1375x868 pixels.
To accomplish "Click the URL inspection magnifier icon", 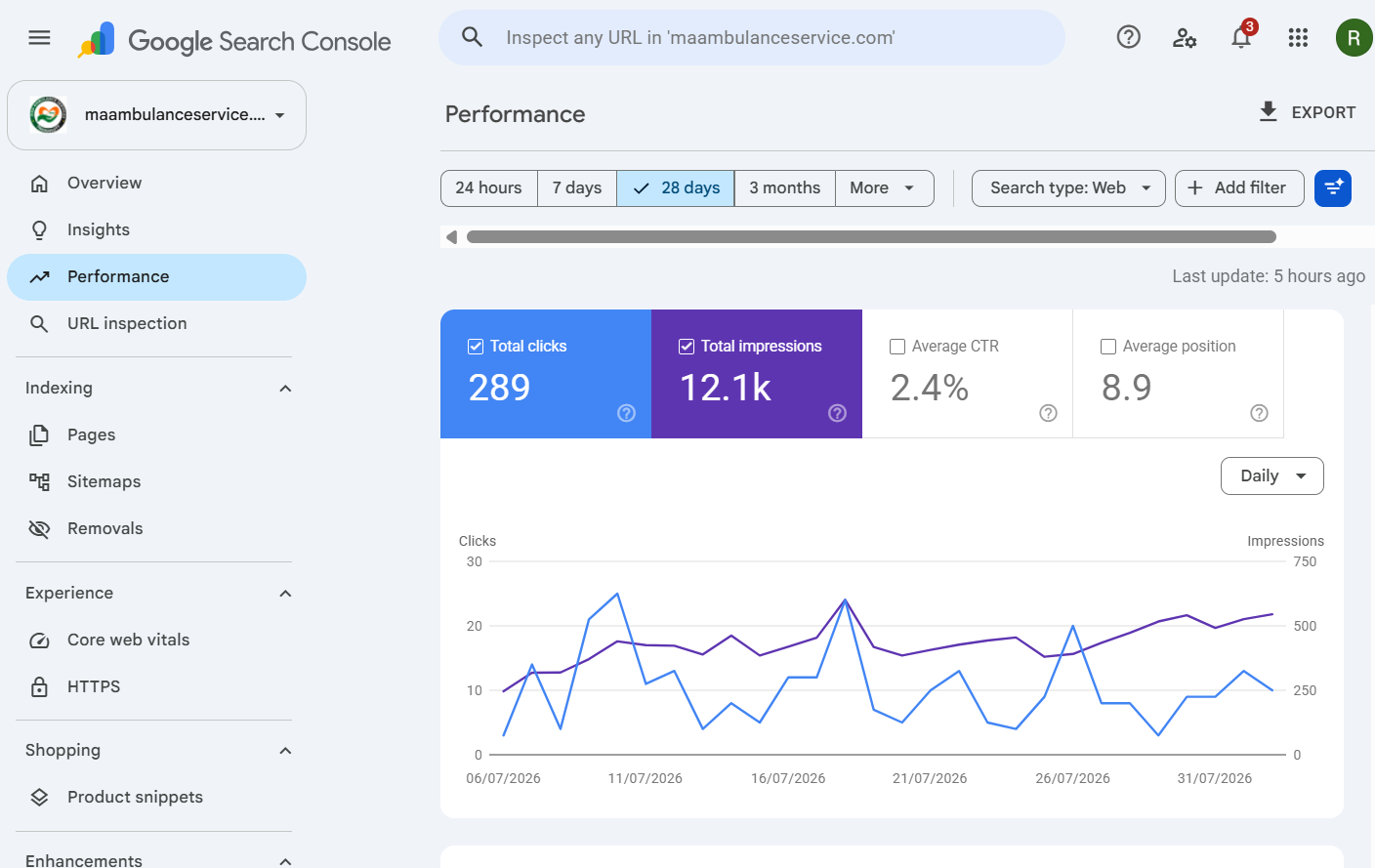I will (x=39, y=323).
